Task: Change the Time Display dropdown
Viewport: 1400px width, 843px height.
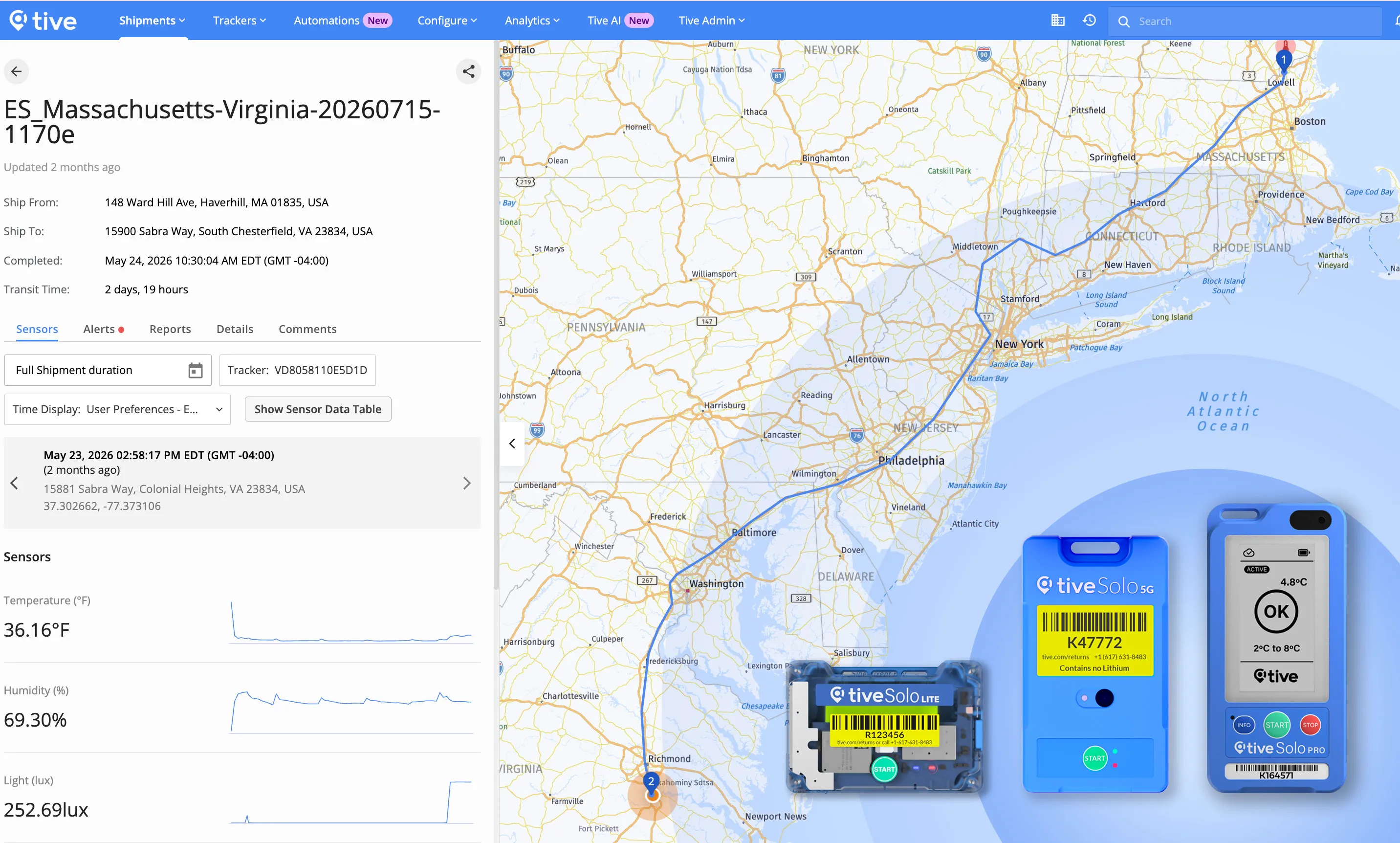Action: pos(117,410)
